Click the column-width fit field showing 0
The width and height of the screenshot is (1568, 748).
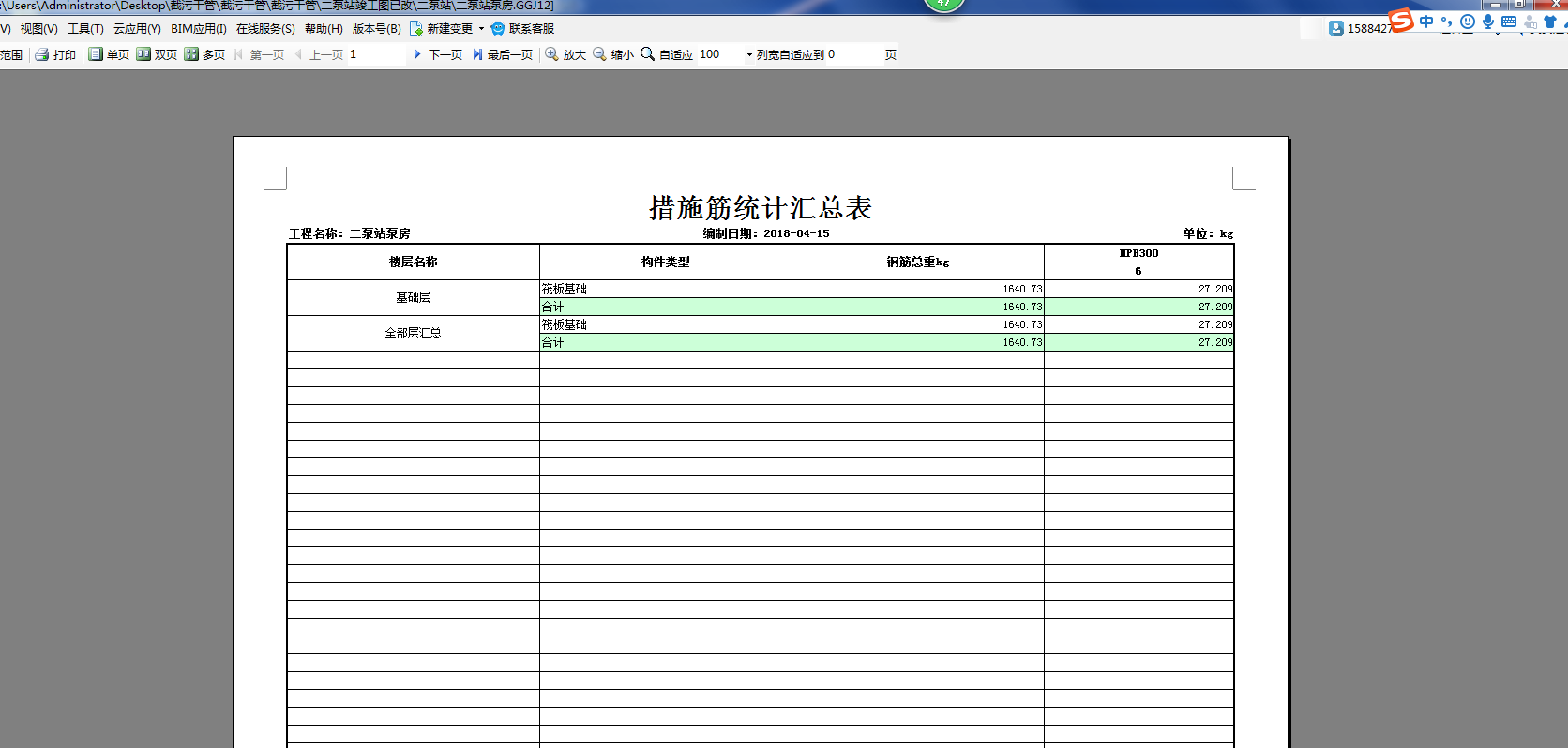pyautogui.click(x=854, y=54)
